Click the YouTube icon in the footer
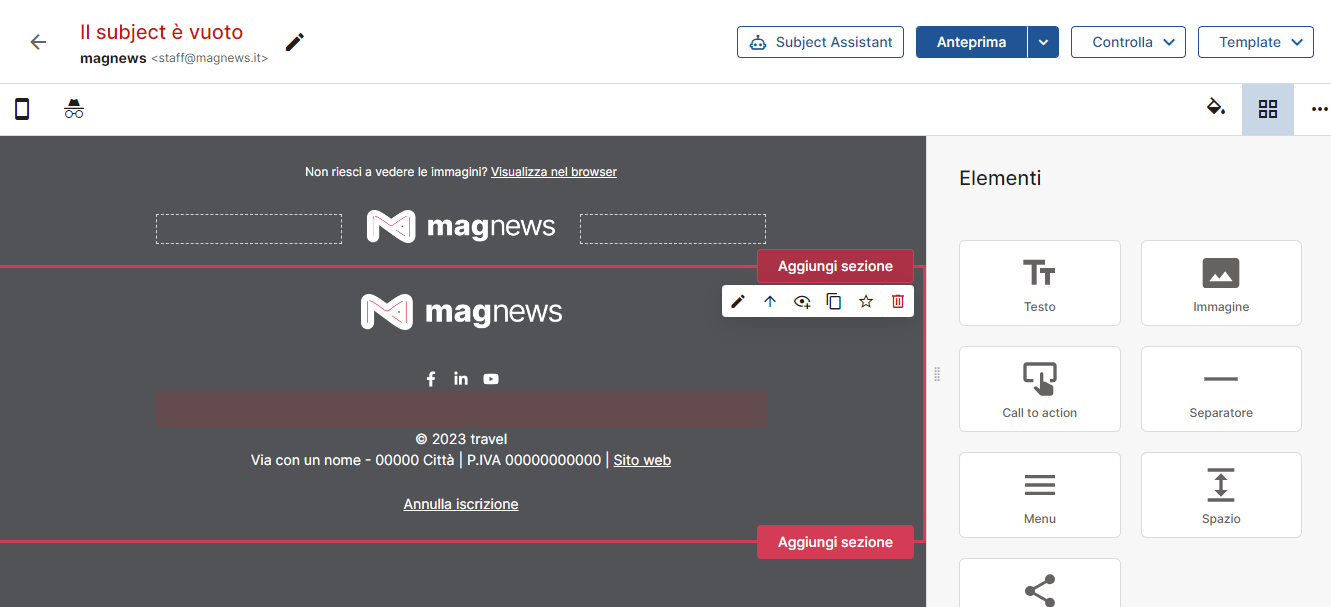The width and height of the screenshot is (1331, 607). (x=491, y=378)
